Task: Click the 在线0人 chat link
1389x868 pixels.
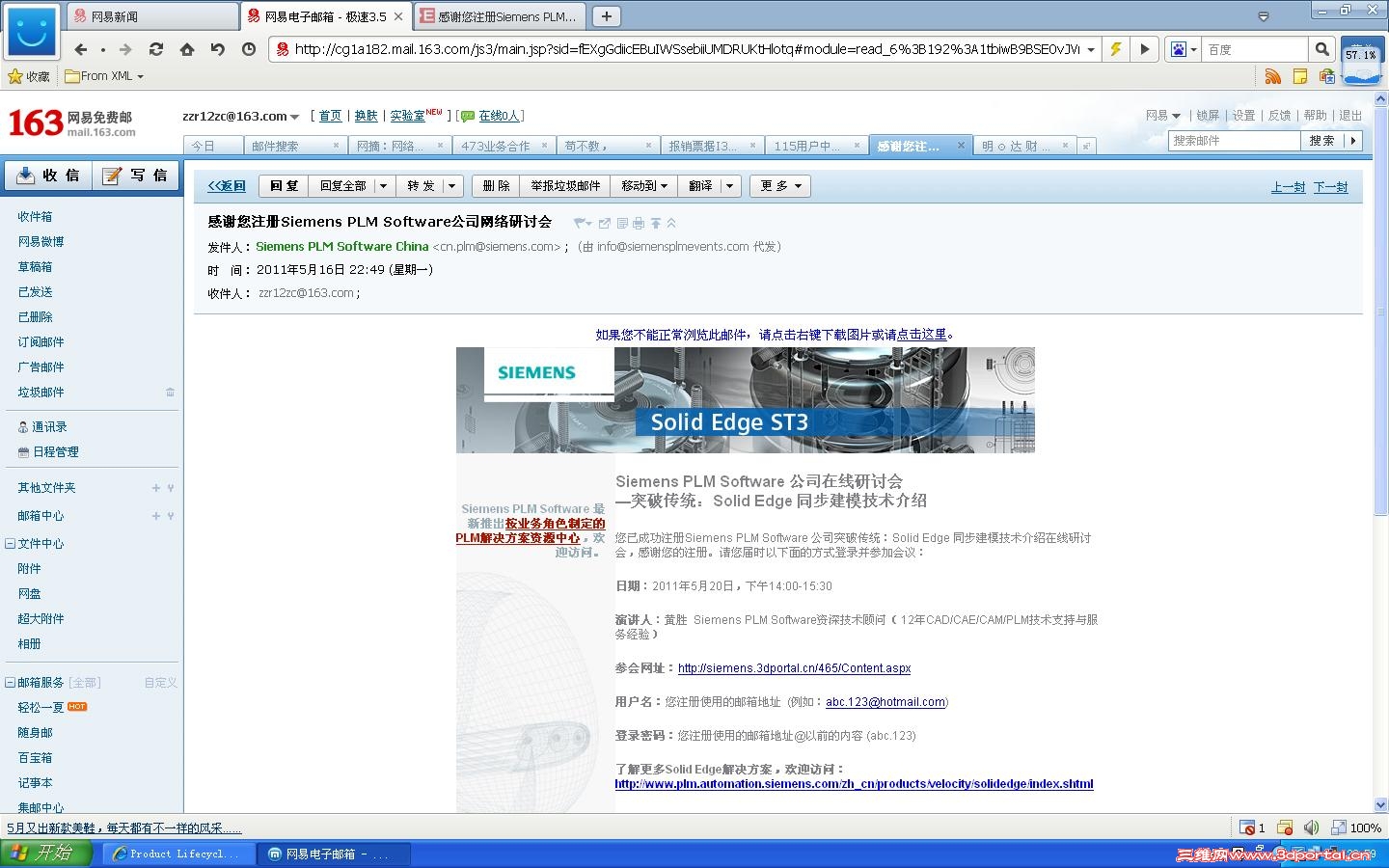Action: (x=499, y=116)
